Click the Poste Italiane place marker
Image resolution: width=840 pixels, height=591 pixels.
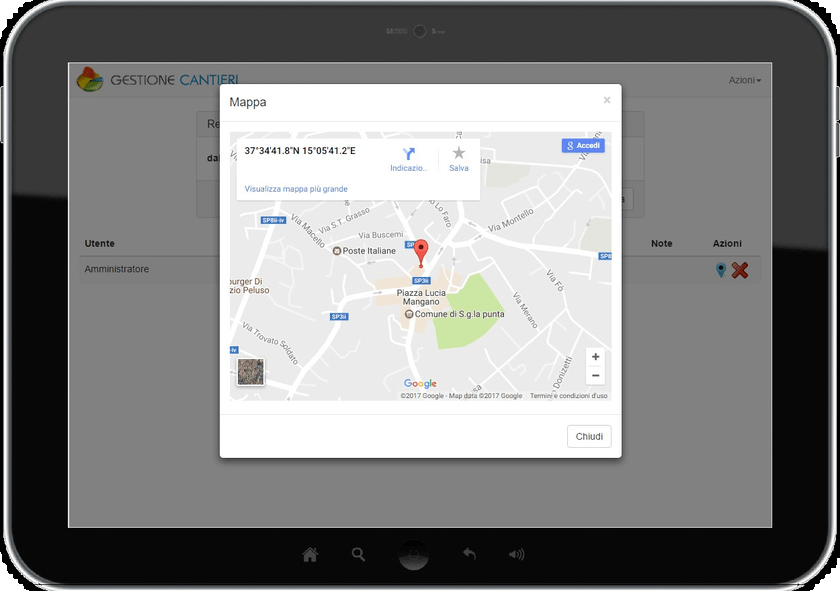[337, 250]
